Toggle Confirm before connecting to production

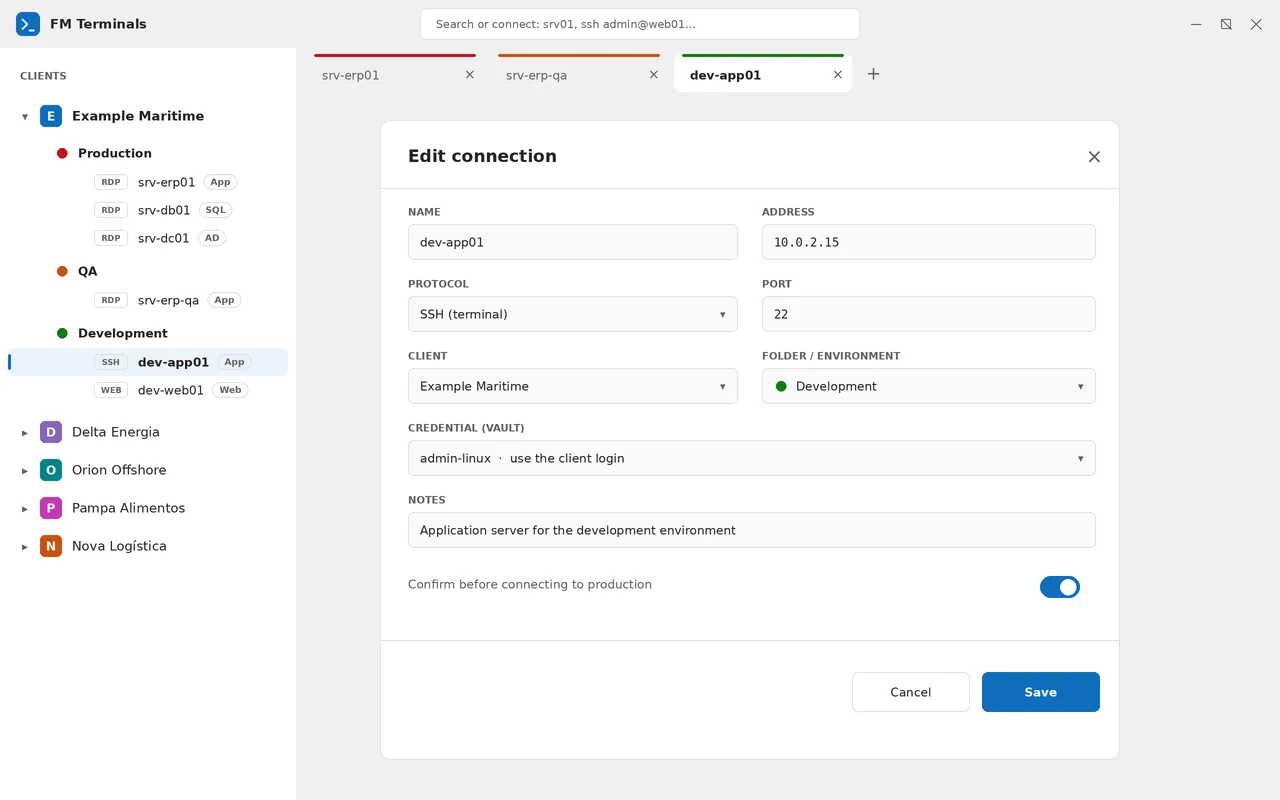click(1060, 587)
